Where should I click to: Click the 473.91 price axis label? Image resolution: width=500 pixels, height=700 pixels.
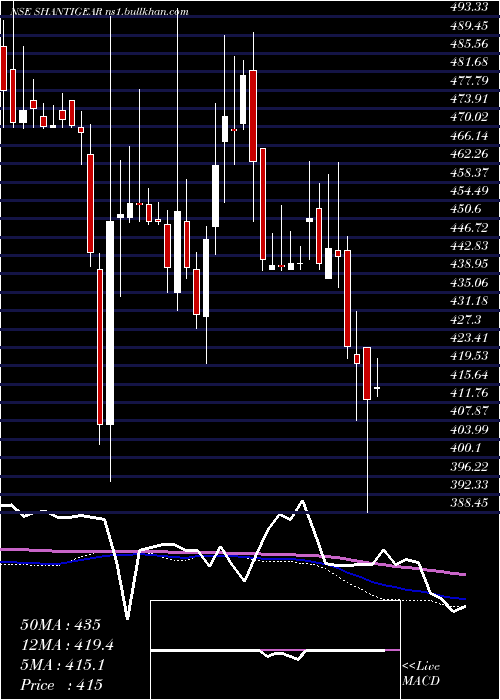468,99
